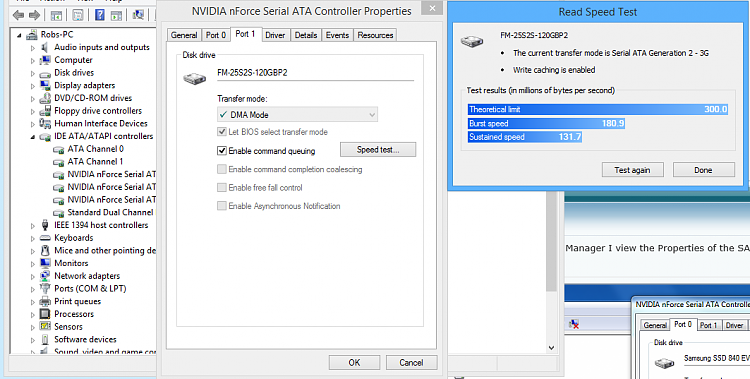Click the Forward arrow in Device Manager toolbar

point(34,15)
